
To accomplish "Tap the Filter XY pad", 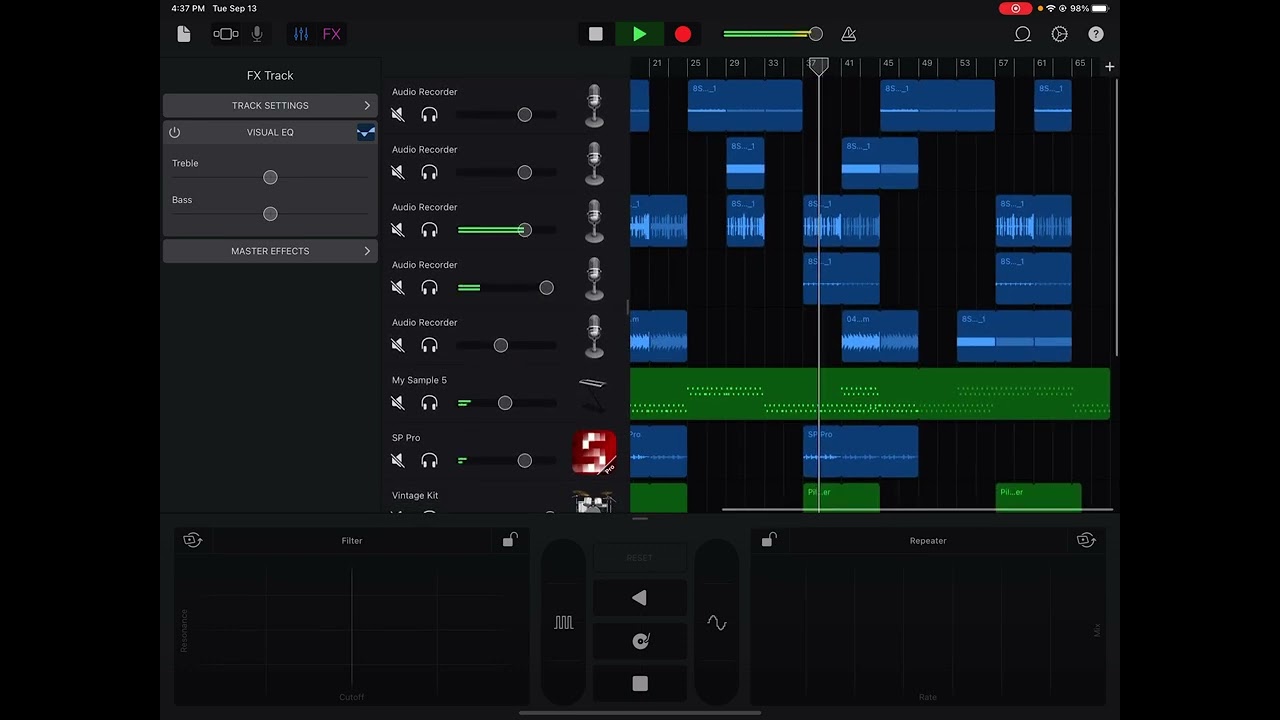I will 352,628.
